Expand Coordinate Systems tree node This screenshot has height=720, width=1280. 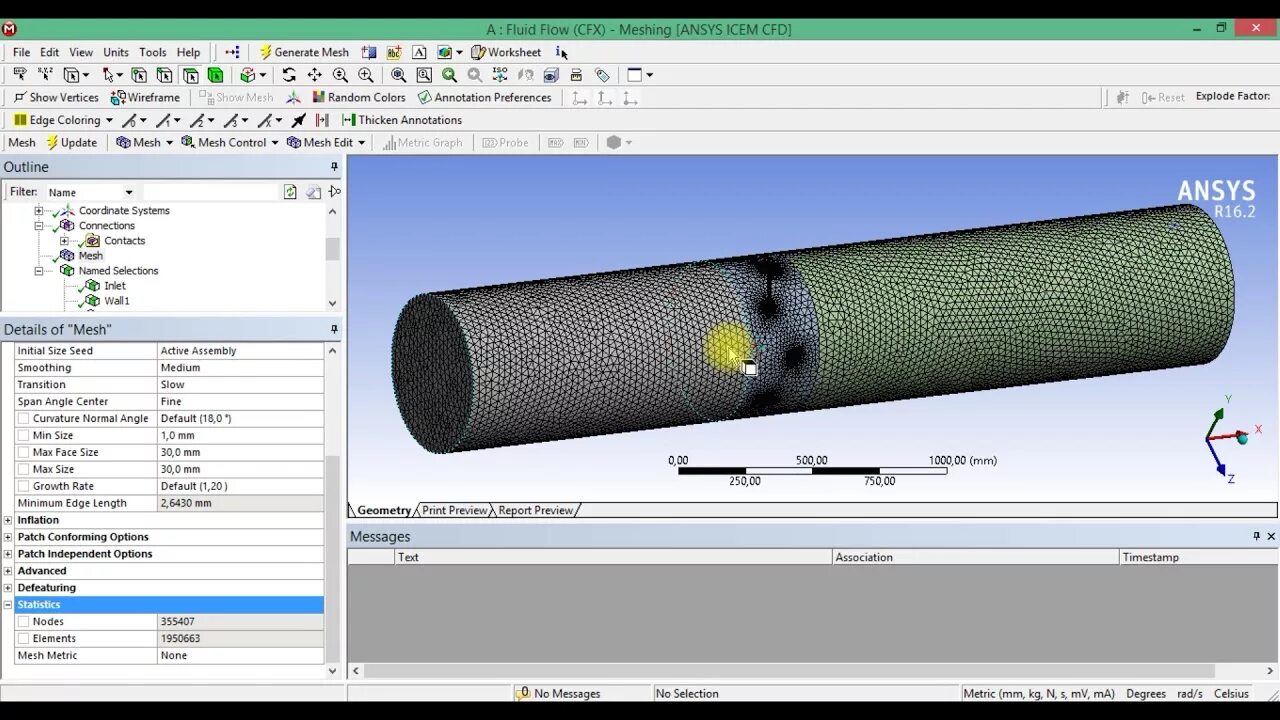(x=39, y=211)
